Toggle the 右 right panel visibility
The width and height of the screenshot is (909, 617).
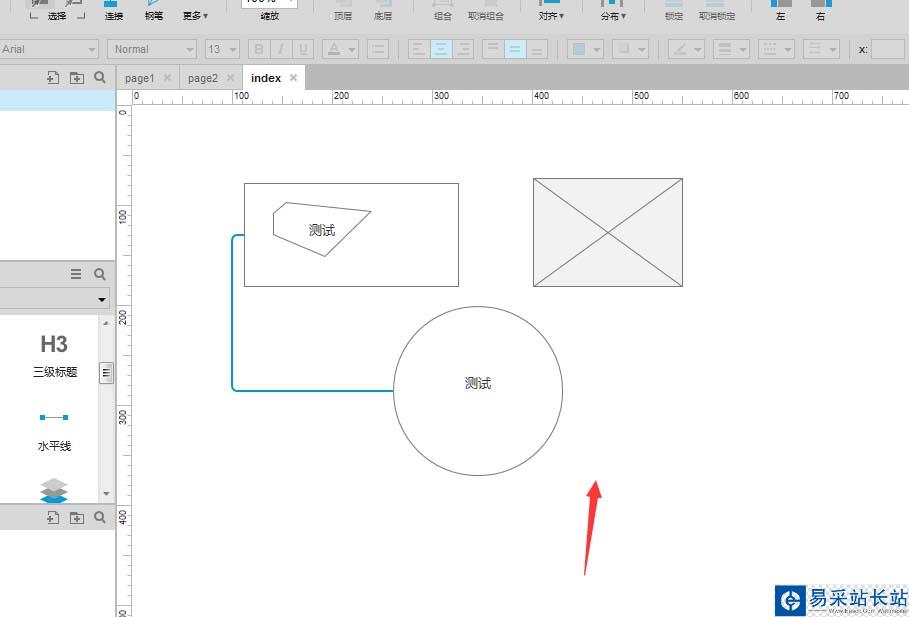pos(820,10)
